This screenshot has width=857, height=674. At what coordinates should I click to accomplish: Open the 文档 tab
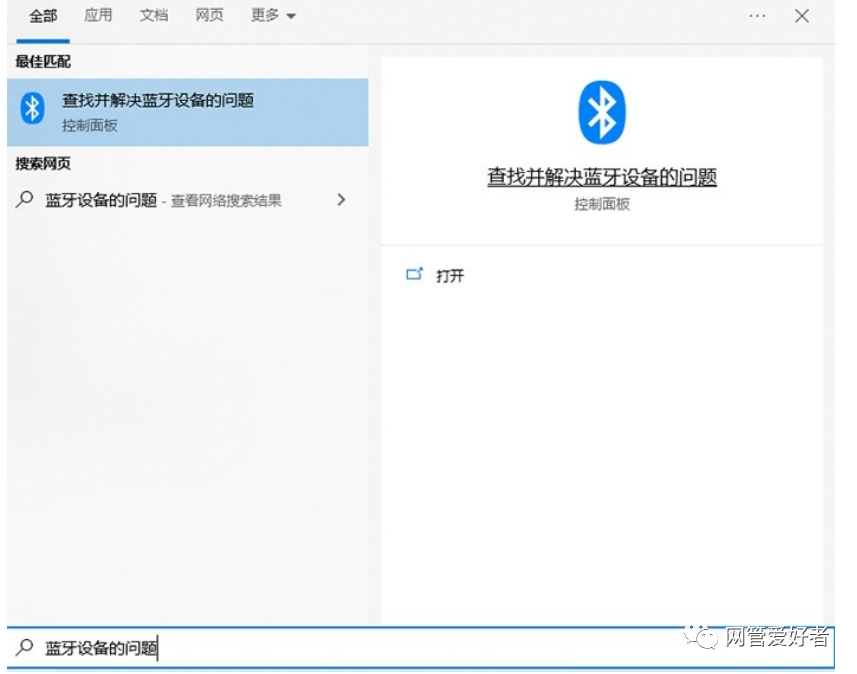coord(154,15)
